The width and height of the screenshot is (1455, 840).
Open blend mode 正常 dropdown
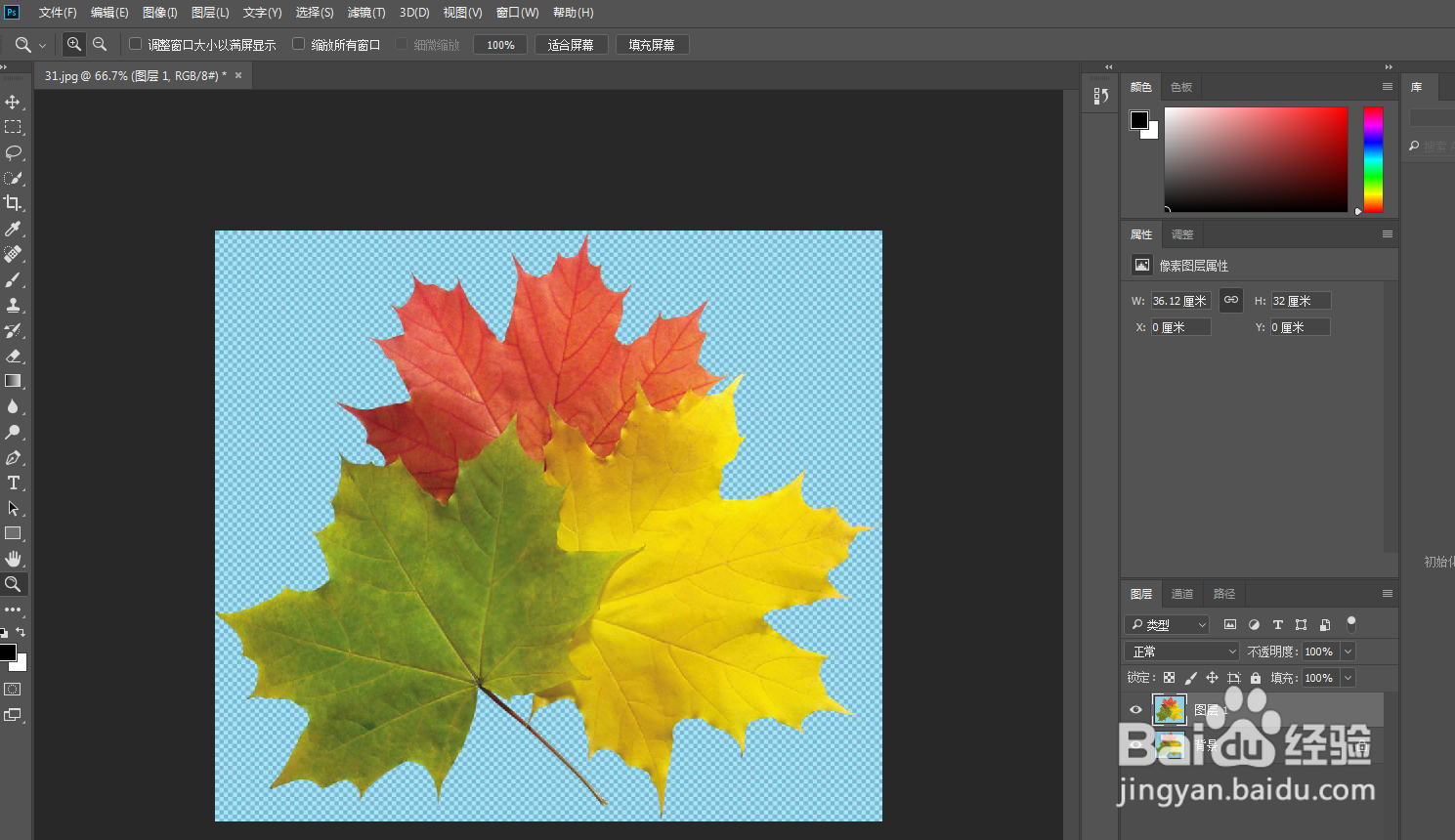1181,651
